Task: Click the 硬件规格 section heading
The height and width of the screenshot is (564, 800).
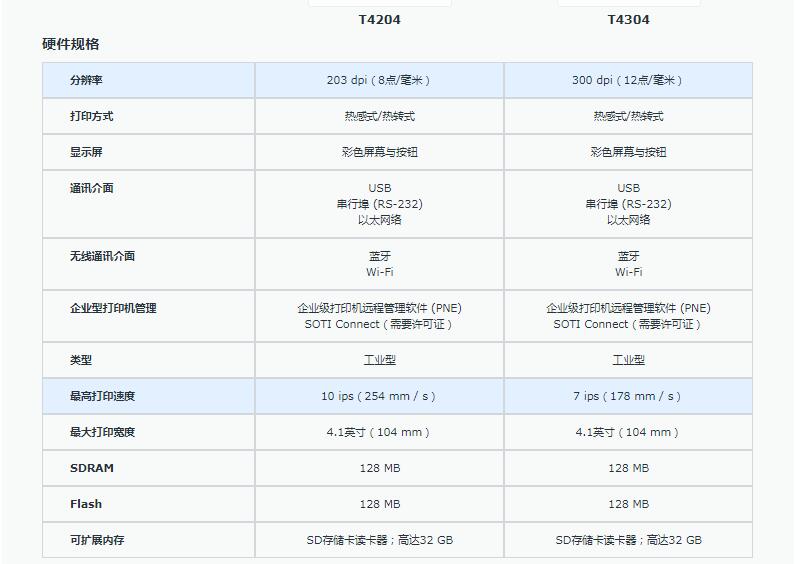Action: [71, 44]
